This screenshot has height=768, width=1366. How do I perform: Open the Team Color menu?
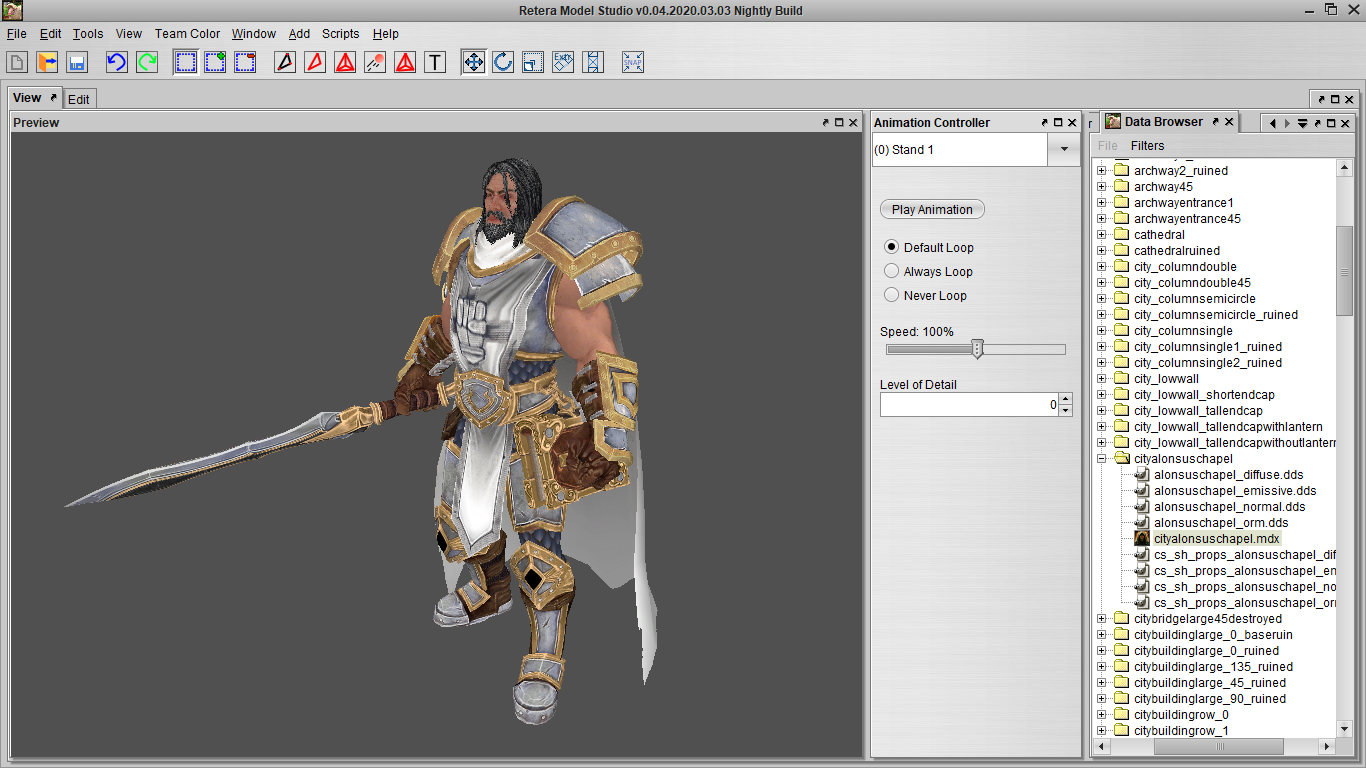[187, 34]
